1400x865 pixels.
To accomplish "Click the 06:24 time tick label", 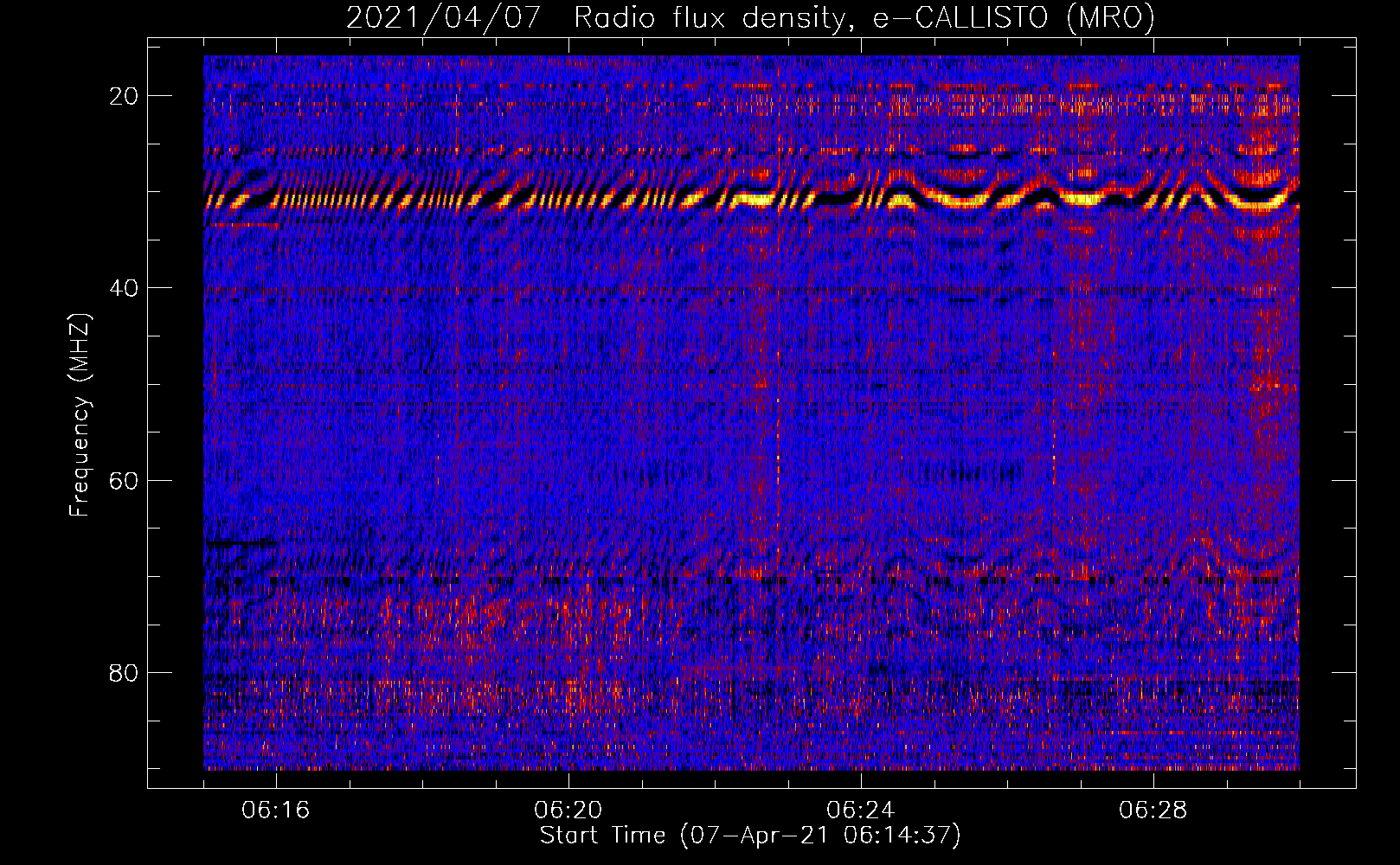I will click(861, 811).
